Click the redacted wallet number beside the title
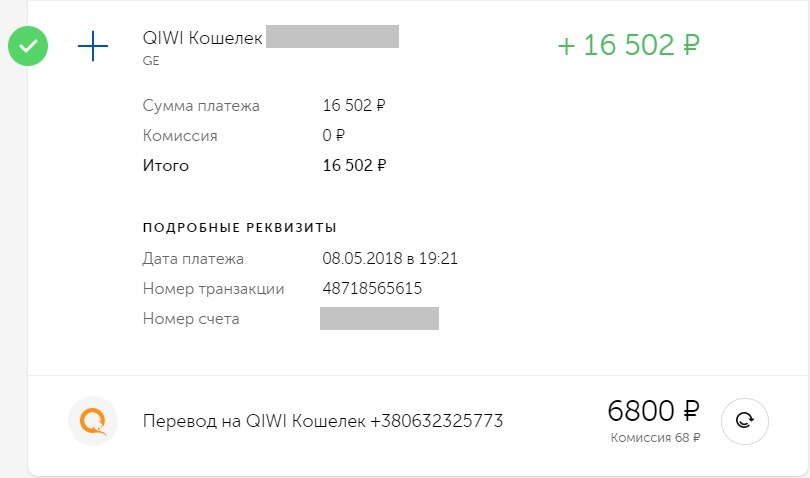This screenshot has width=810, height=478. coord(333,38)
